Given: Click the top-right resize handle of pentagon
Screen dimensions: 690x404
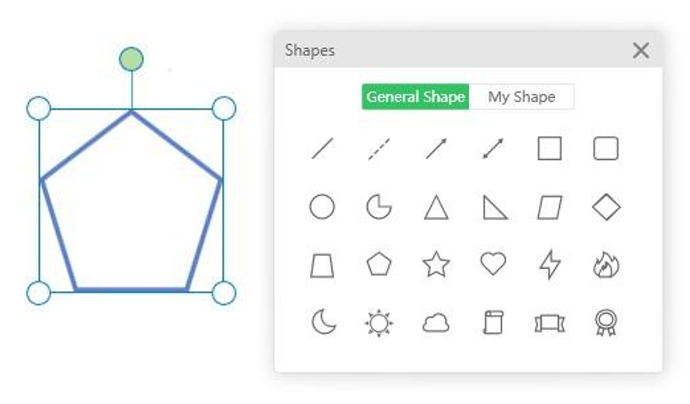Looking at the screenshot, I should (224, 108).
